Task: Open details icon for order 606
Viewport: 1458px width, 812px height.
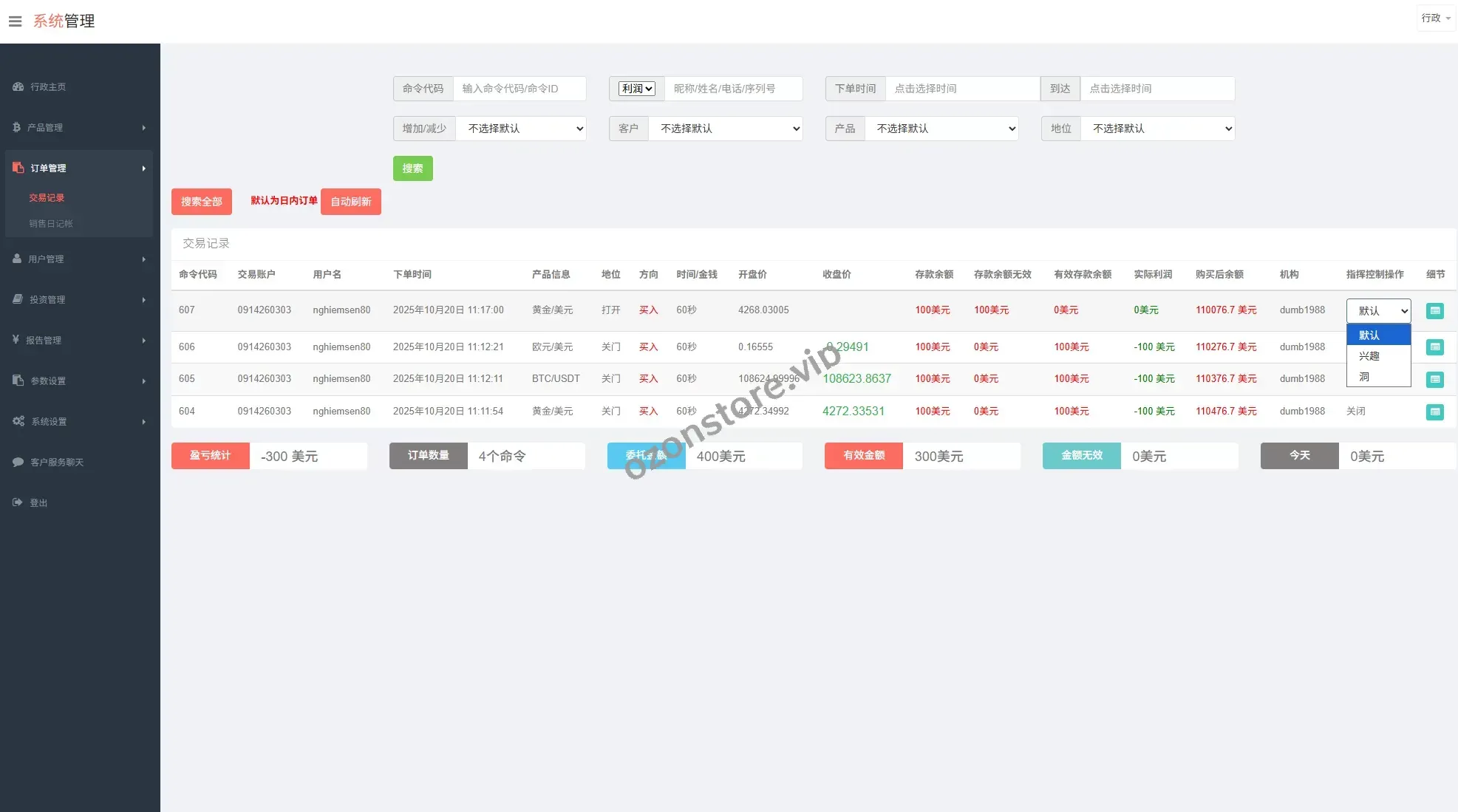Action: click(x=1434, y=347)
